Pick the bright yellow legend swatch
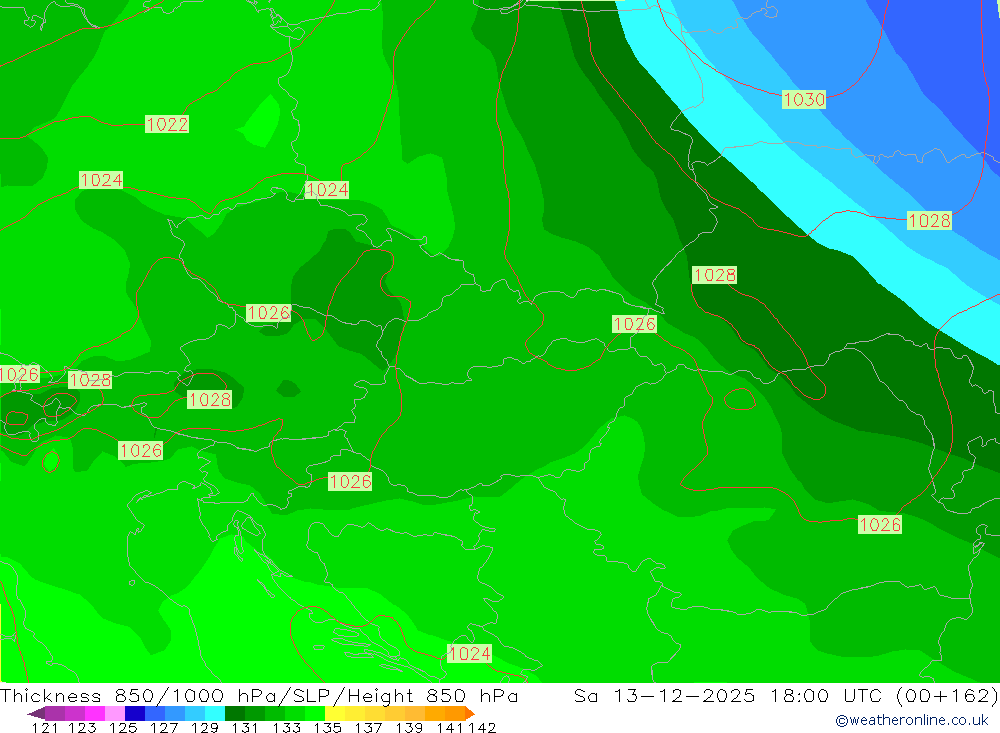 pos(335,713)
